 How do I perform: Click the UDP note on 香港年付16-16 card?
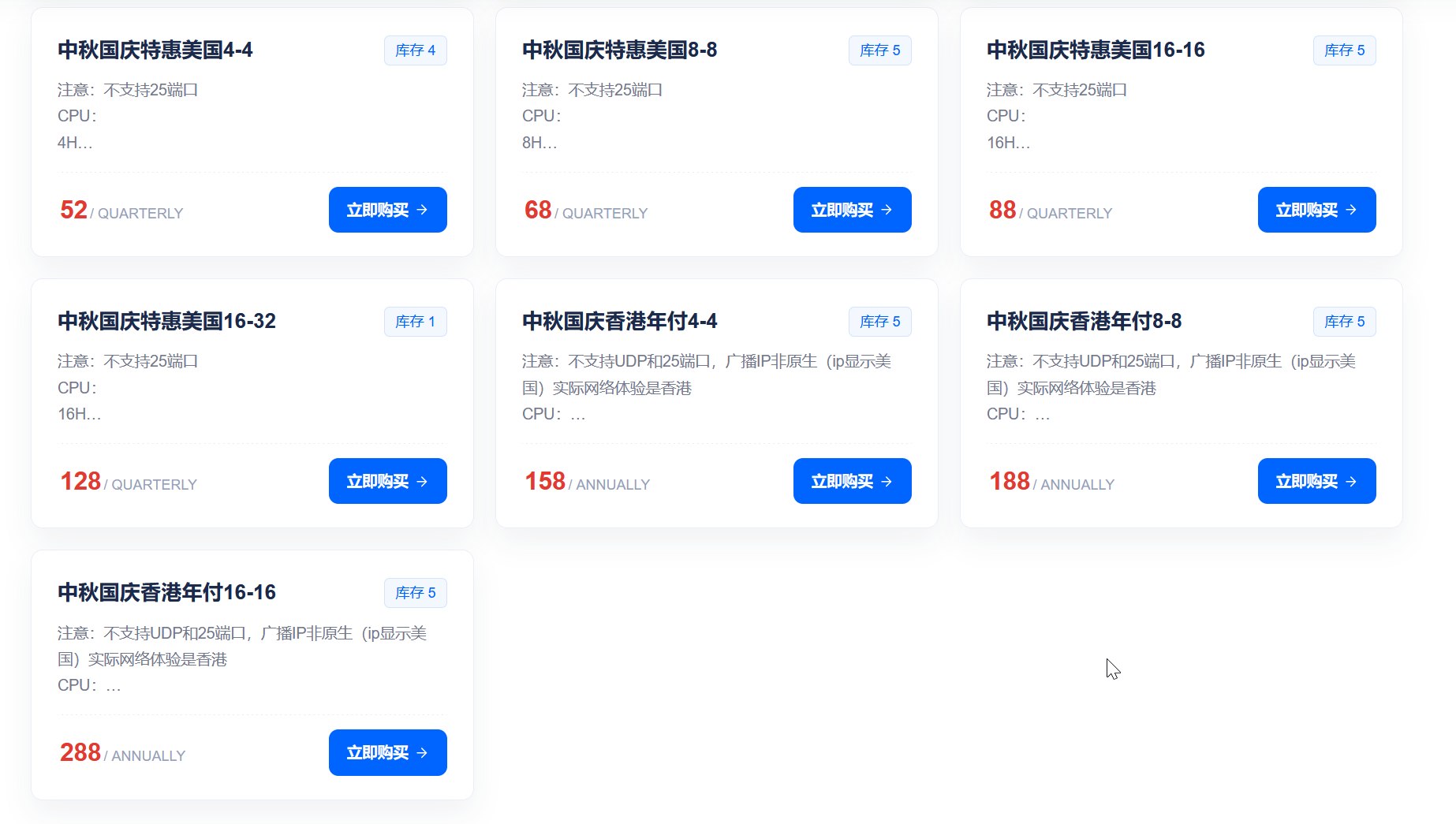[242, 646]
